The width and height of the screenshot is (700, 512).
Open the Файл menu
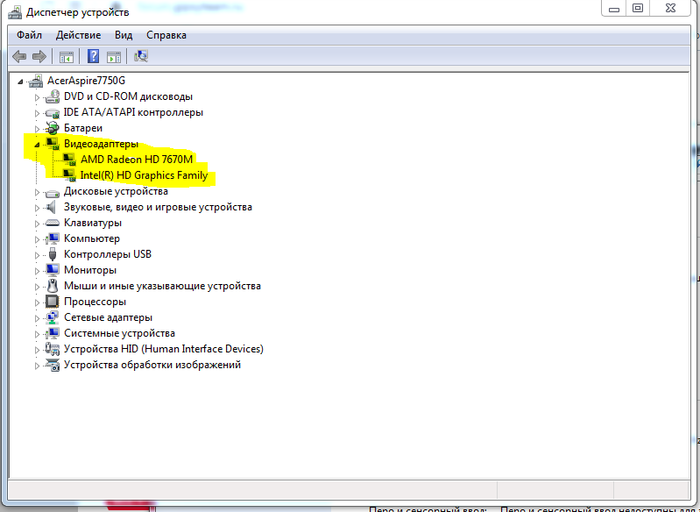click(x=29, y=35)
